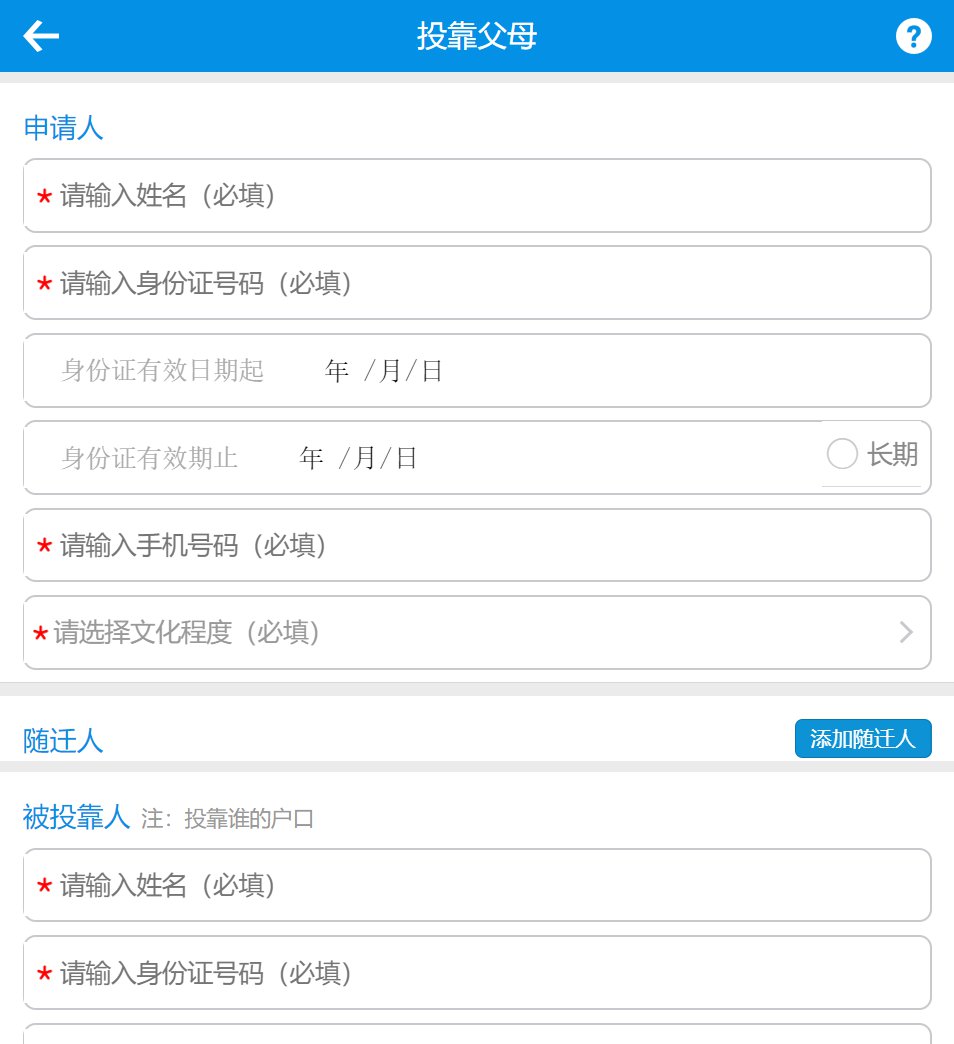Focus the 被投靠人 name input field
The height and width of the screenshot is (1044, 954).
(x=477, y=886)
